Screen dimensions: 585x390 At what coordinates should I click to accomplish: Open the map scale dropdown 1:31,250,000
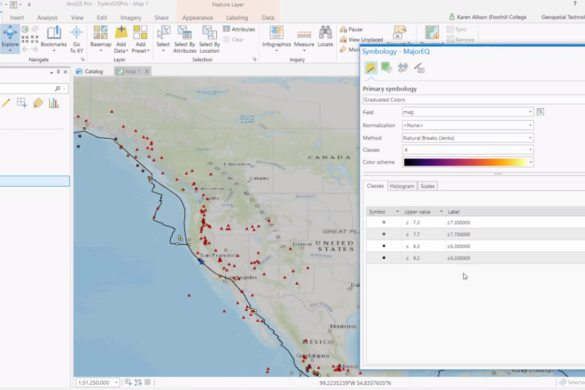(98, 383)
